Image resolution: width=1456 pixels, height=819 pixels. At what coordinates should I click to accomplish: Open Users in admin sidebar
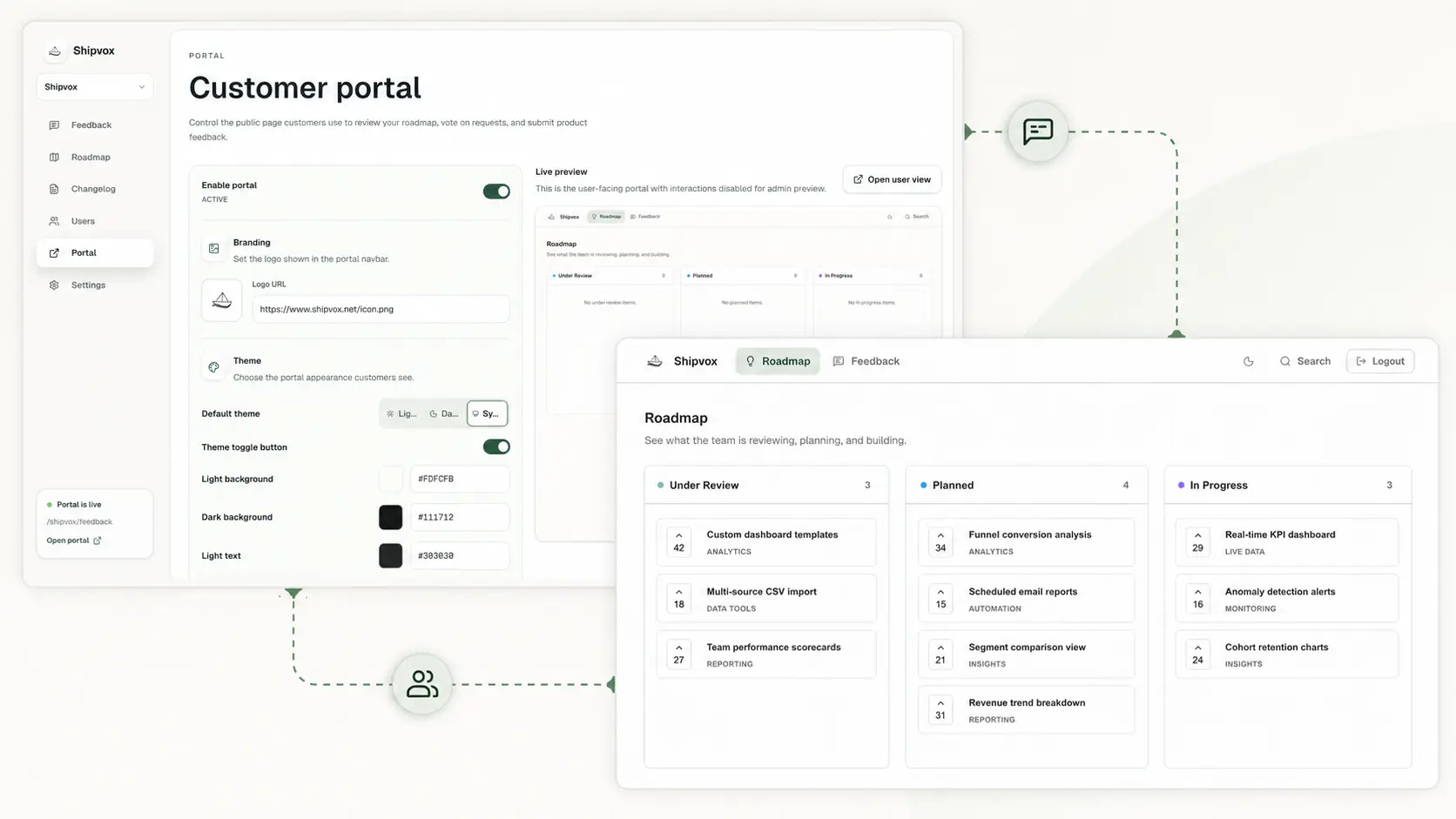tap(95, 221)
